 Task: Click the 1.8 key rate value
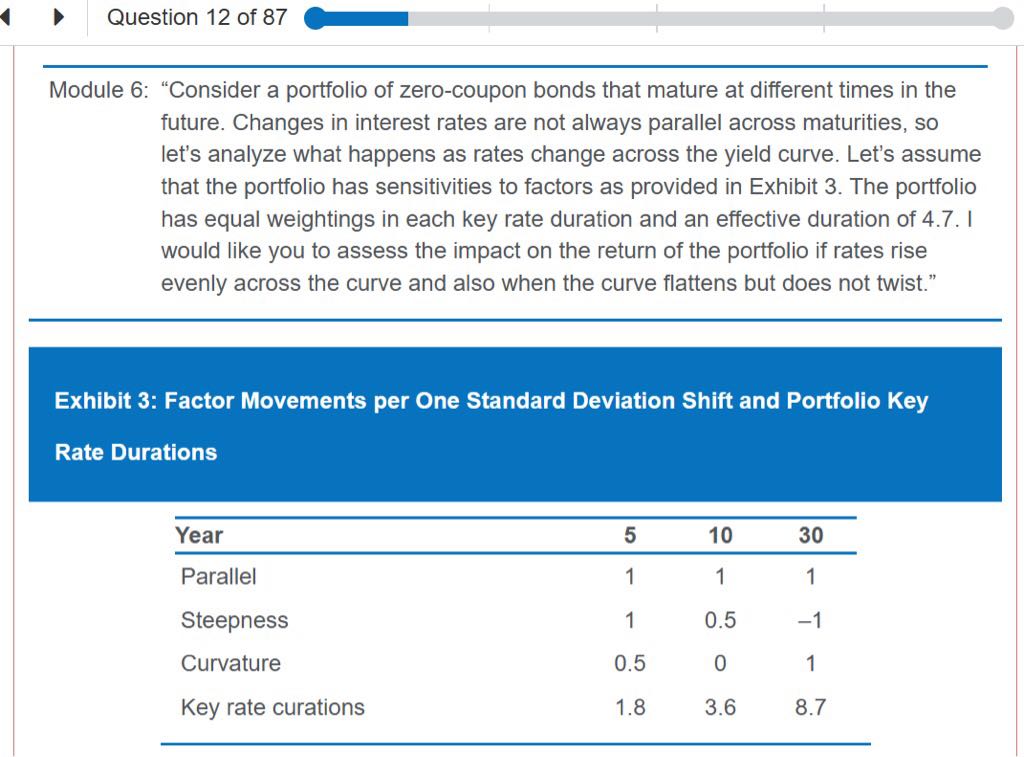(x=630, y=707)
